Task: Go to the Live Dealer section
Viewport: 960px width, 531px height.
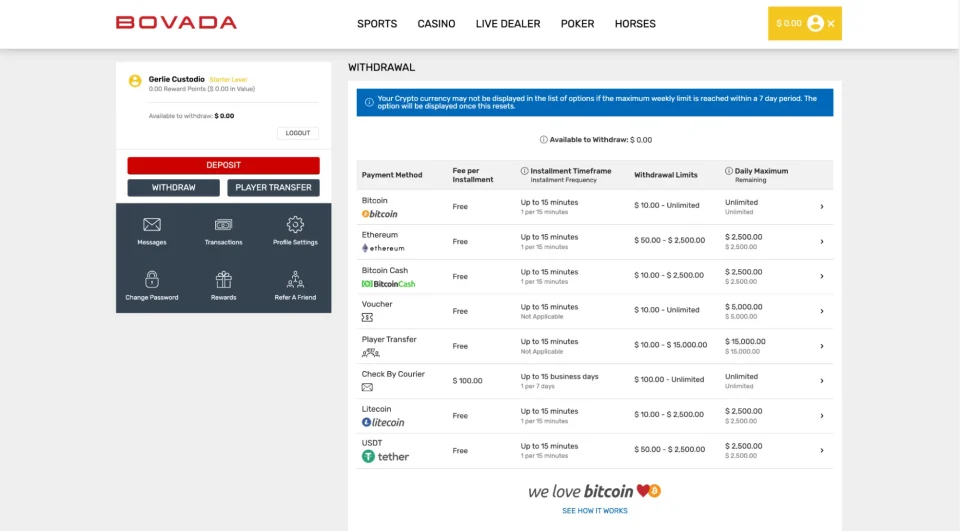Action: (x=508, y=24)
